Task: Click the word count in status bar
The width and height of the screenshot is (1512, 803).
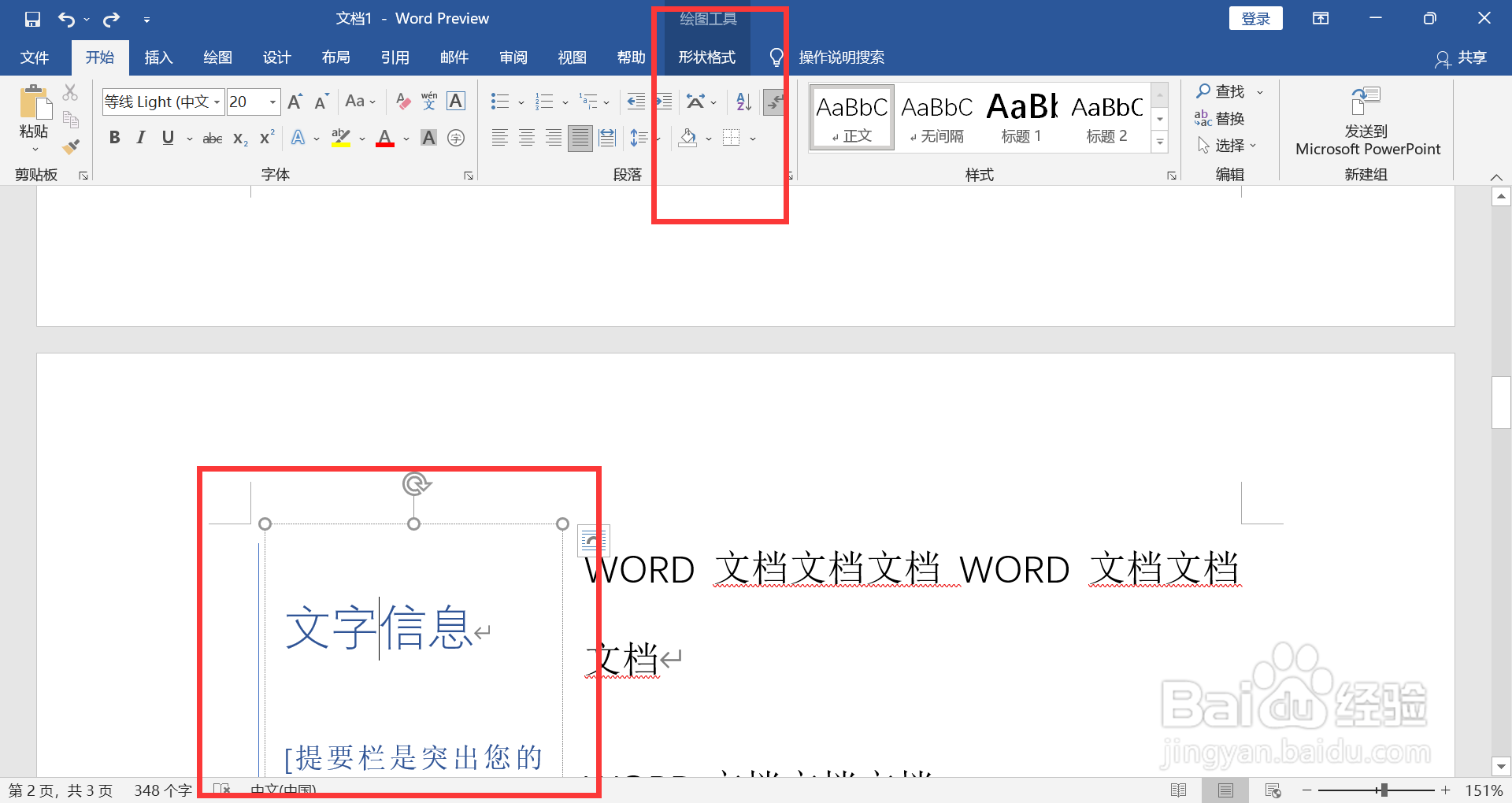Action: point(163,790)
